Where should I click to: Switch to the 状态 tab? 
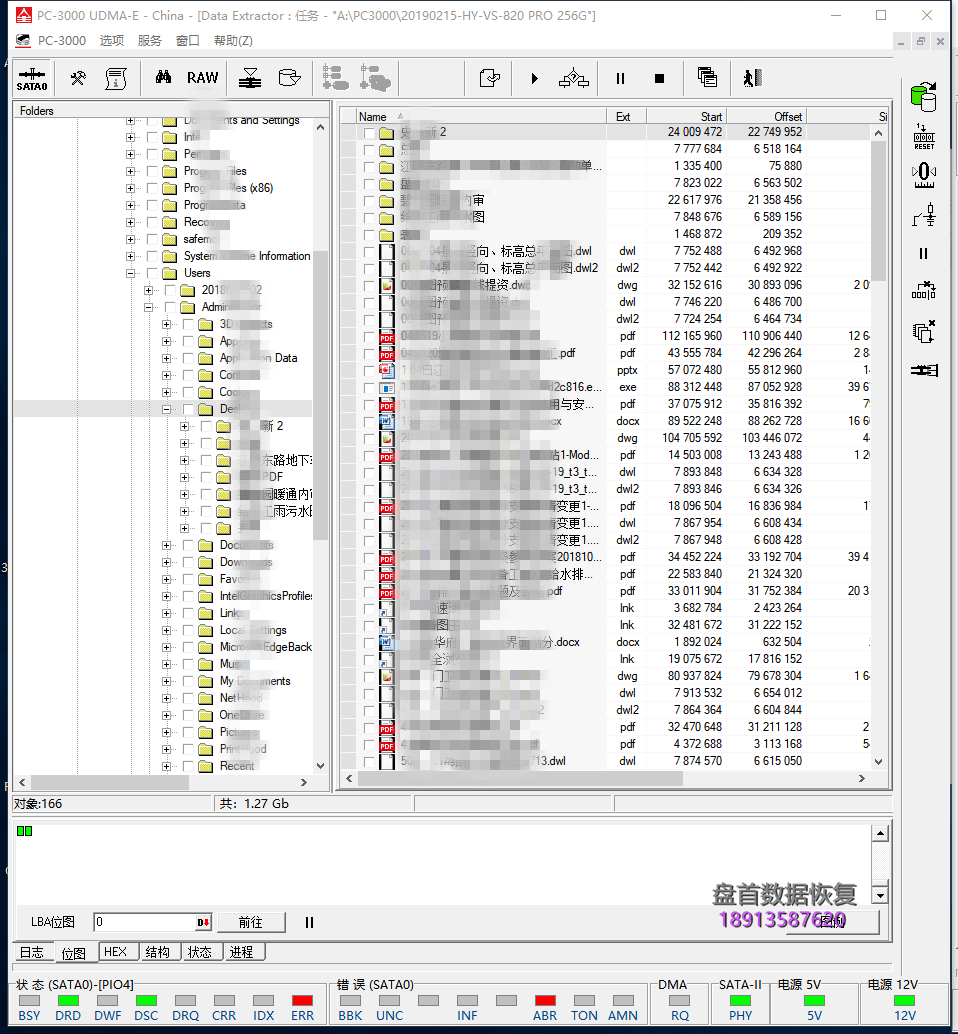(200, 952)
